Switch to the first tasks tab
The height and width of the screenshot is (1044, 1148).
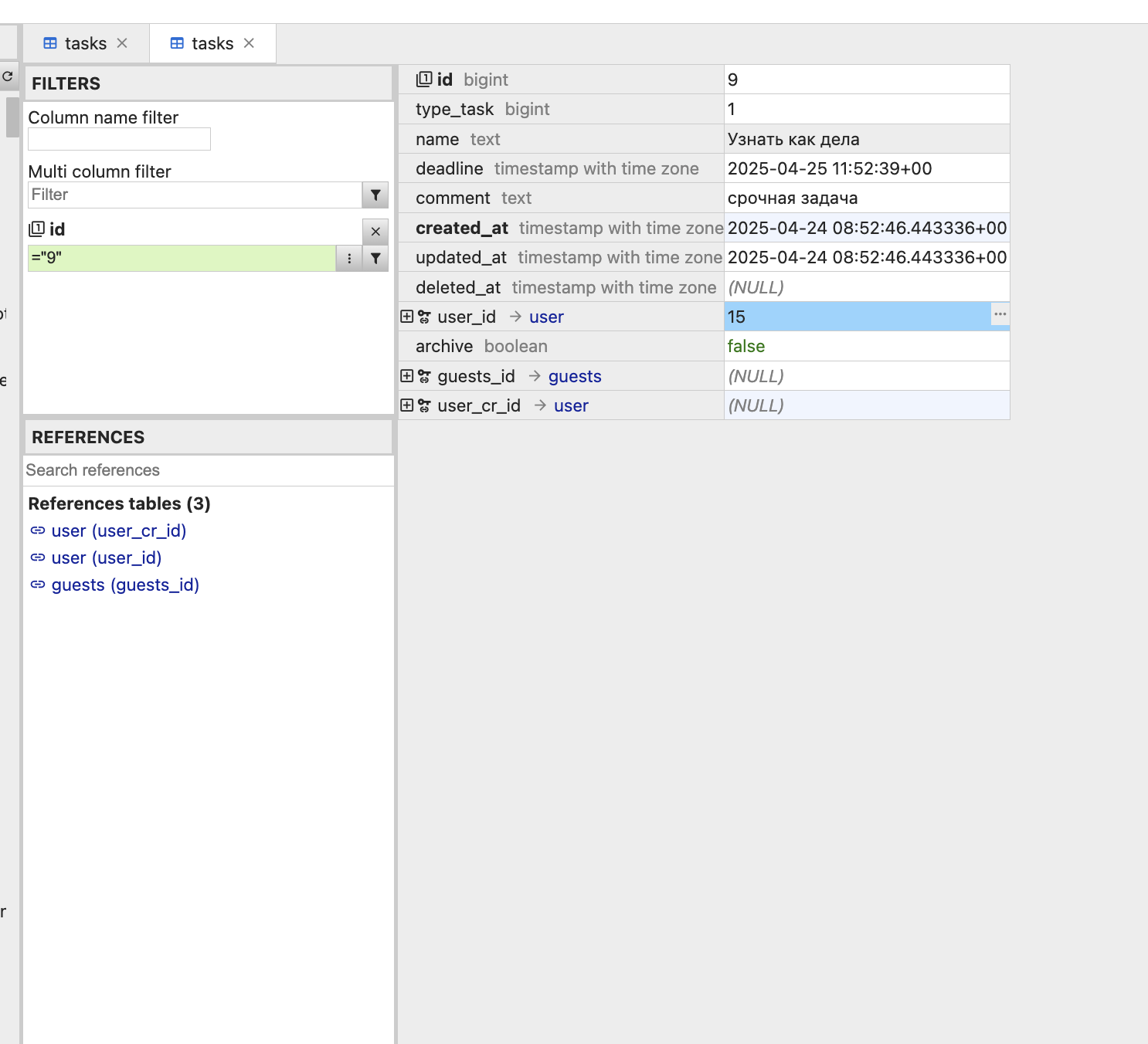pos(85,43)
